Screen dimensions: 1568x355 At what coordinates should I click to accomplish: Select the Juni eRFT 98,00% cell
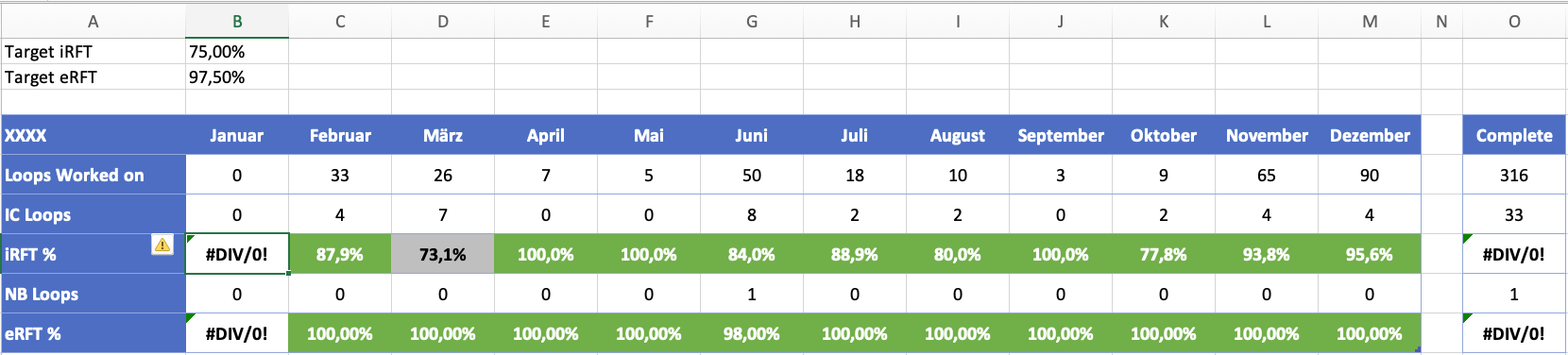pos(752,334)
